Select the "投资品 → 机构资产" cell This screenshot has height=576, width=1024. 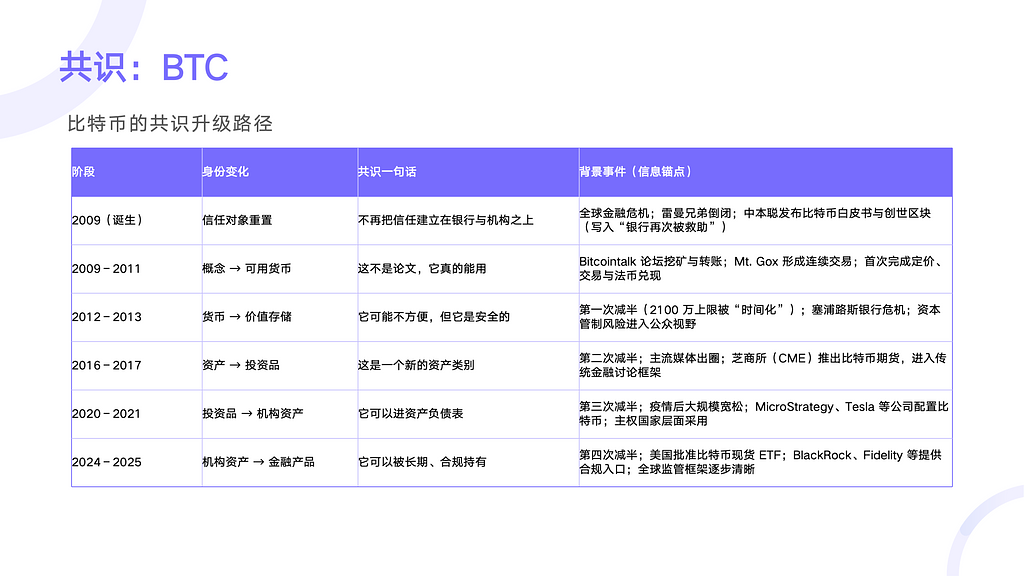(253, 413)
